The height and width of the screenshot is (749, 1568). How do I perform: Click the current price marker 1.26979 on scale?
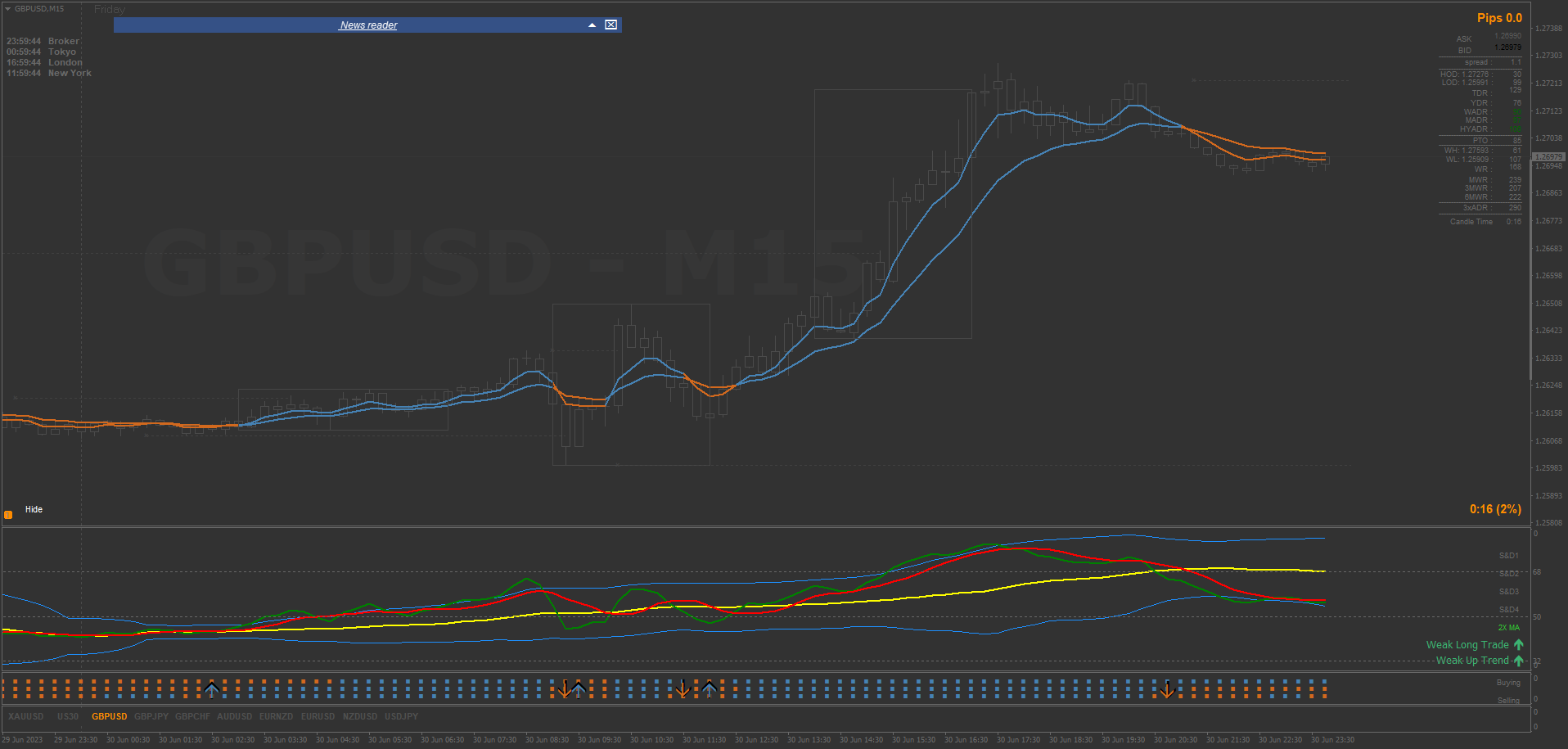[x=1549, y=156]
